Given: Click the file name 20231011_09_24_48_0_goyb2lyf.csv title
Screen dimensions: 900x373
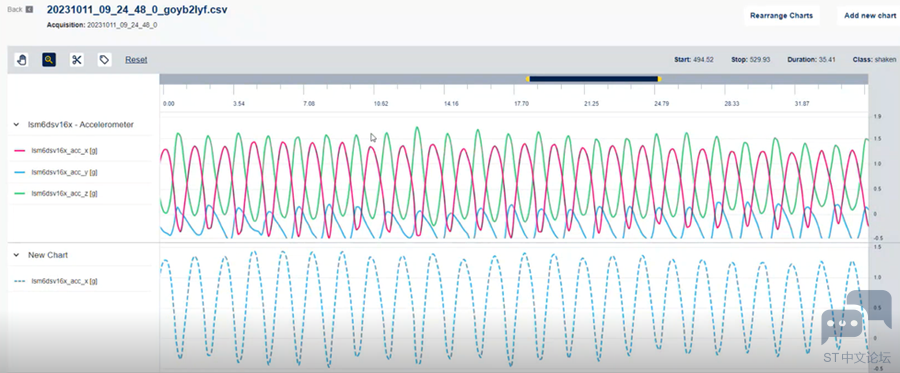Looking at the screenshot, I should point(137,10).
